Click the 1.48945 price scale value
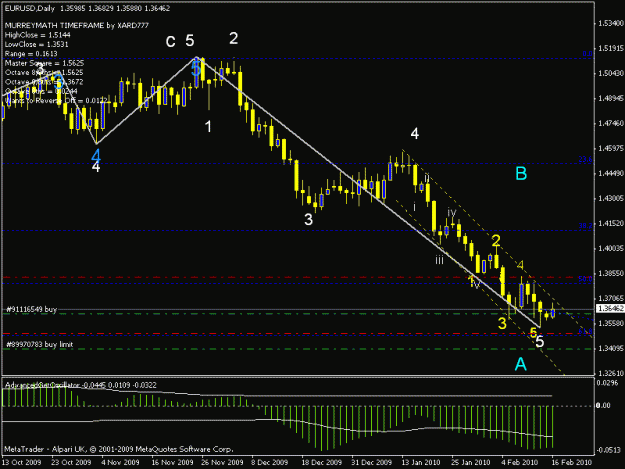The width and height of the screenshot is (625, 469). click(x=610, y=98)
